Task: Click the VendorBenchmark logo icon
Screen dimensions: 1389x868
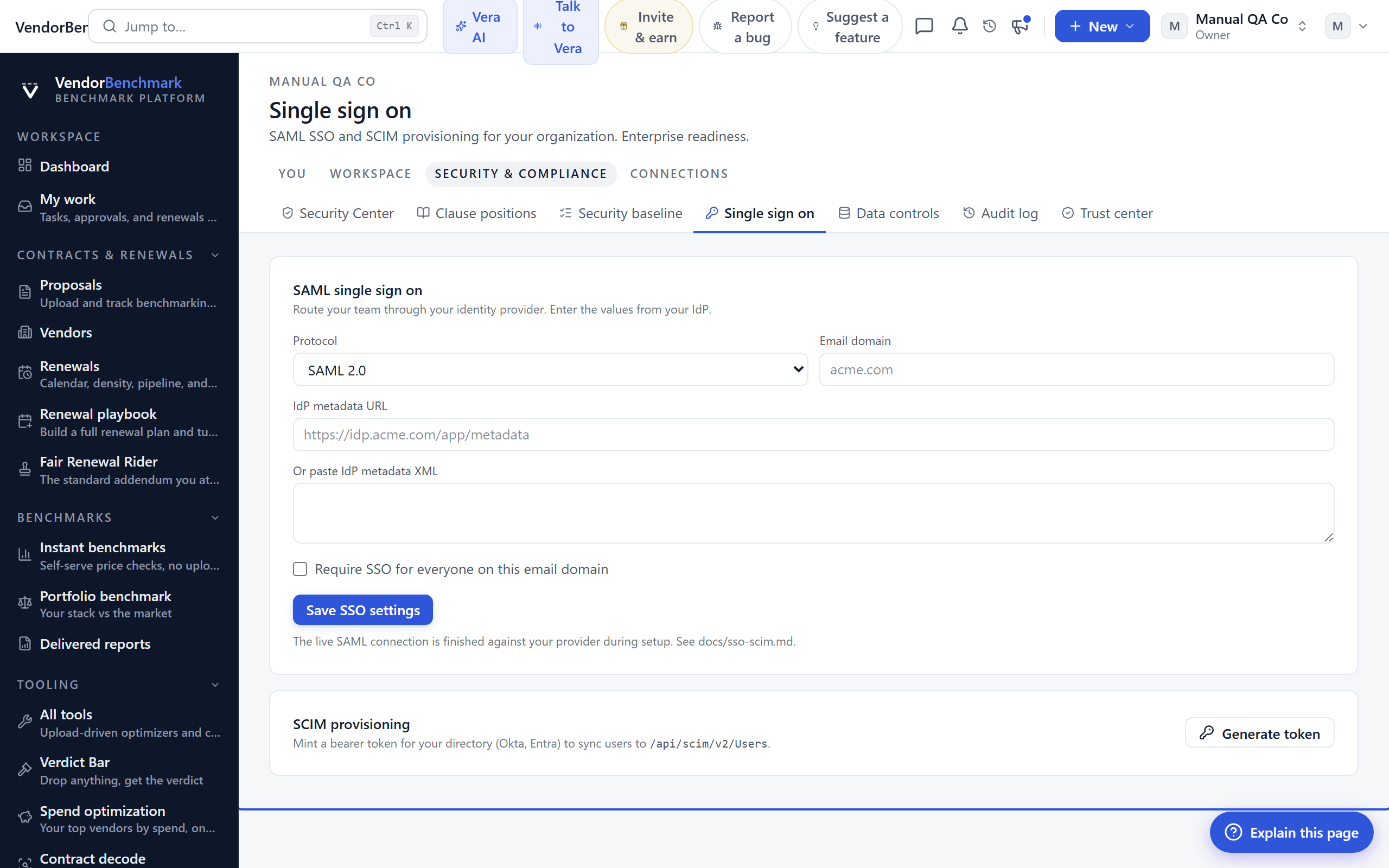Action: (x=30, y=90)
